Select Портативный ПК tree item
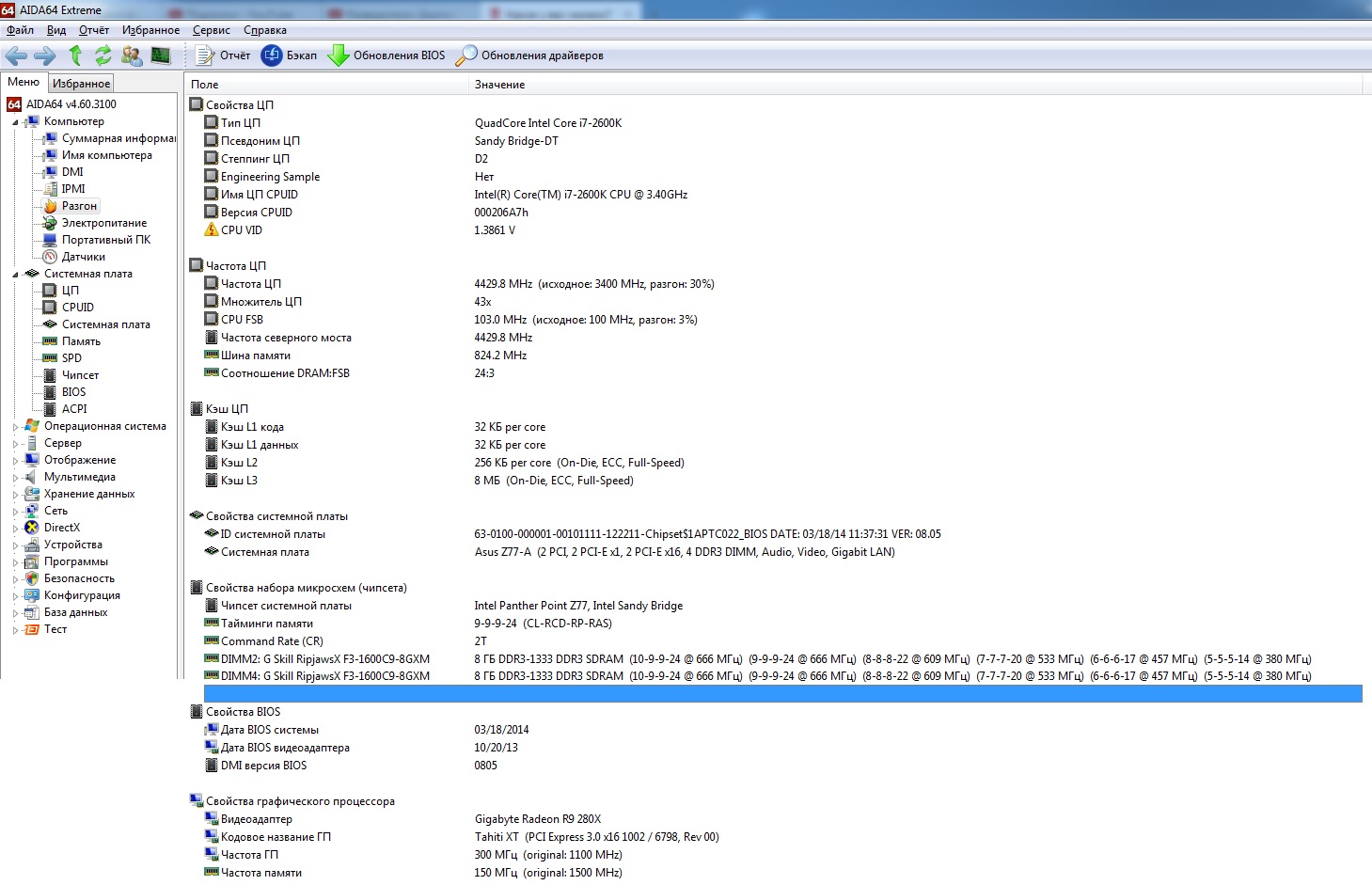The height and width of the screenshot is (885, 1372). (x=106, y=240)
